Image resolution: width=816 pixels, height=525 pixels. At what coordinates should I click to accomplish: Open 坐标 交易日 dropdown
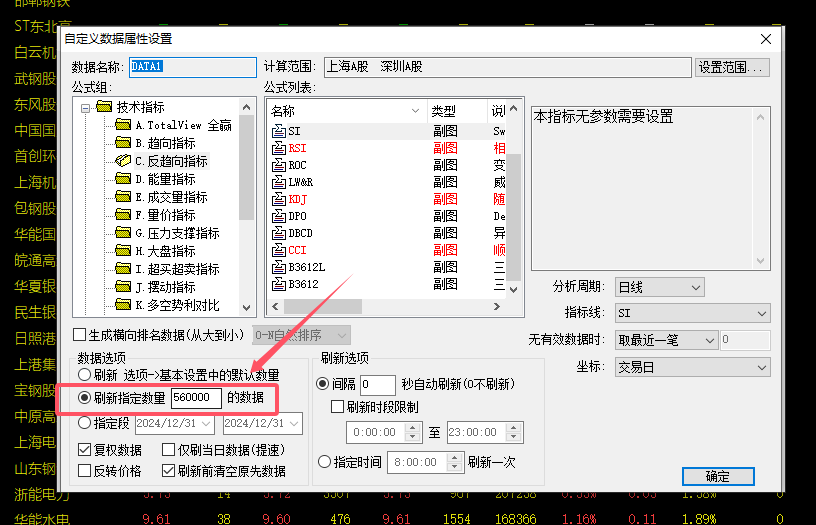[x=761, y=367]
